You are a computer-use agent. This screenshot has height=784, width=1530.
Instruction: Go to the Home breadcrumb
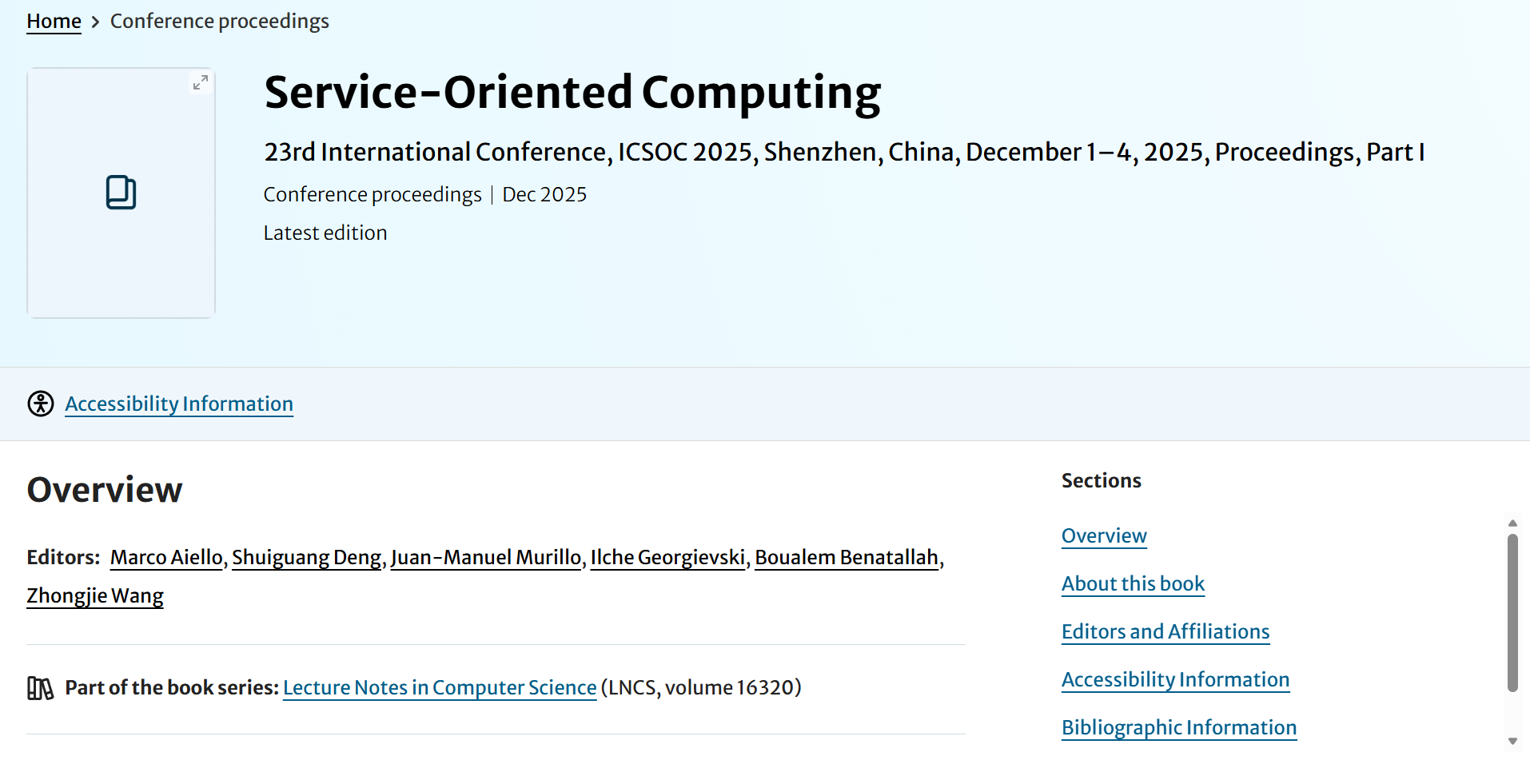coord(54,22)
